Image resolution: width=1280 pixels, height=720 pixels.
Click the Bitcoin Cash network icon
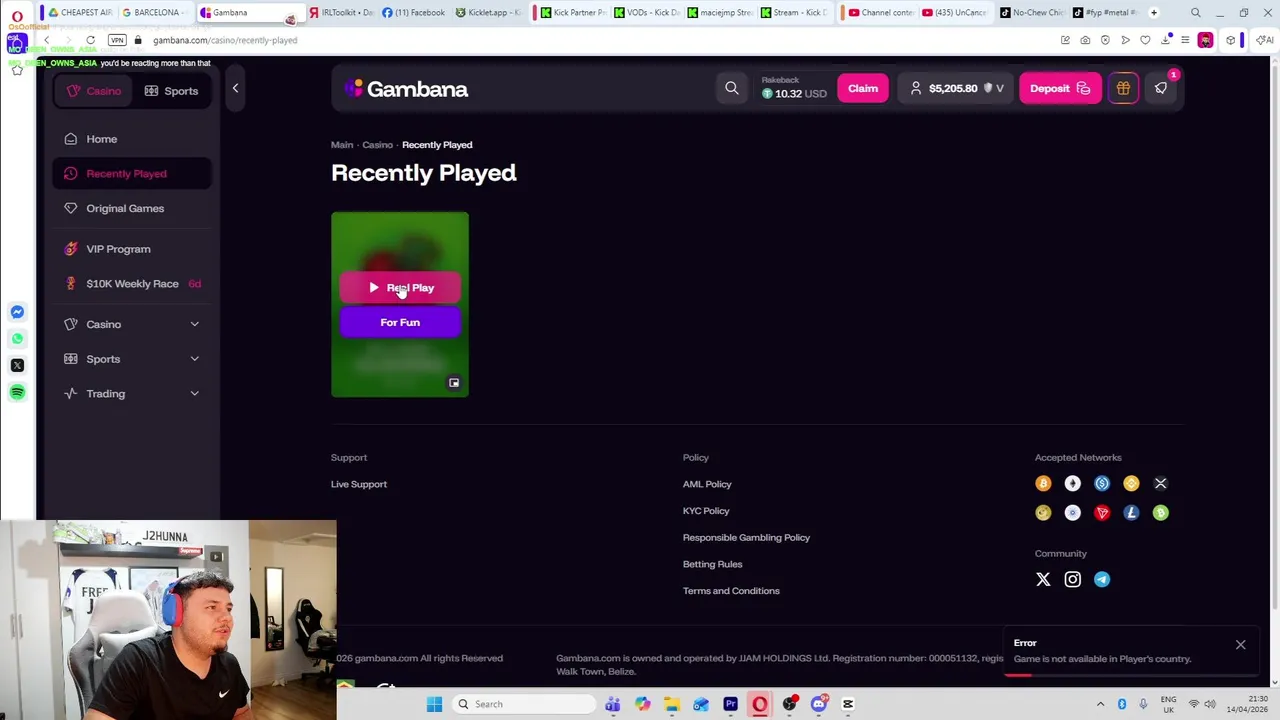(x=1160, y=513)
